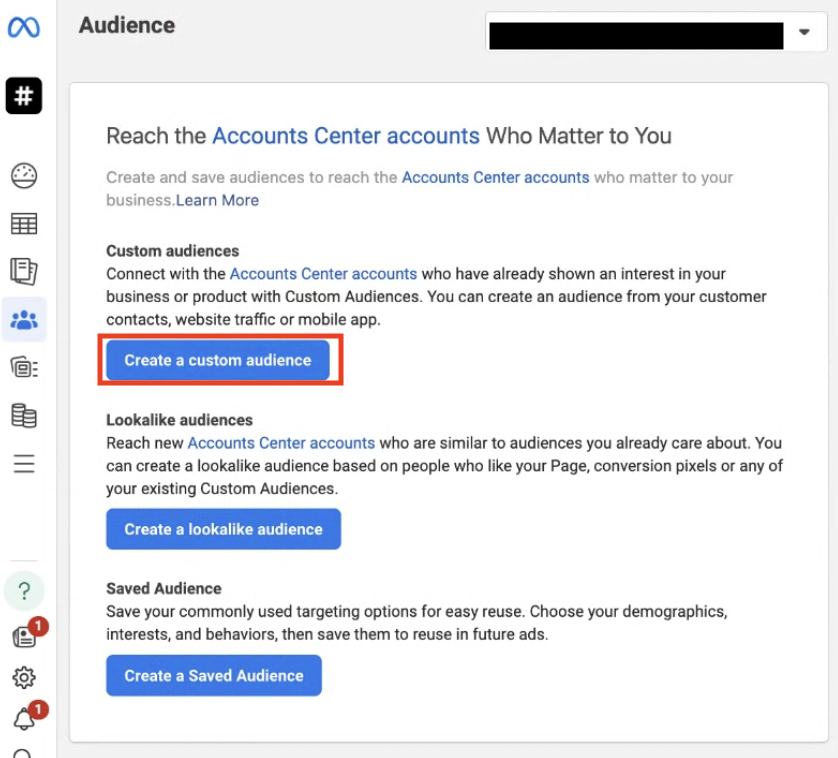Open the ad account selector dropdown
Viewport: 838px width, 758px height.
[650, 33]
